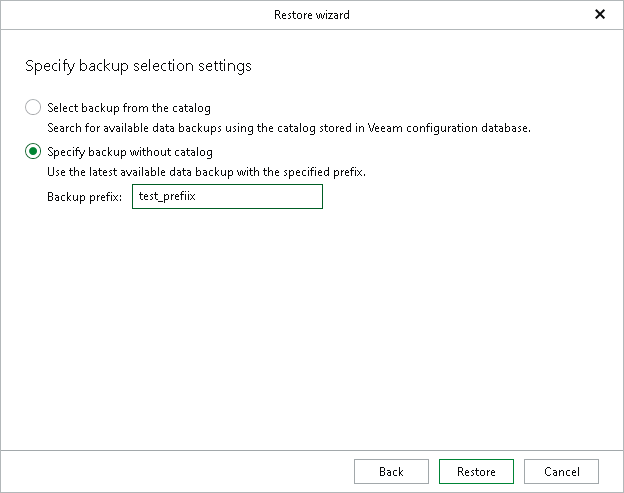This screenshot has width=624, height=493.
Task: Click the empty white area below Backup prefix
Action: tap(300, 320)
